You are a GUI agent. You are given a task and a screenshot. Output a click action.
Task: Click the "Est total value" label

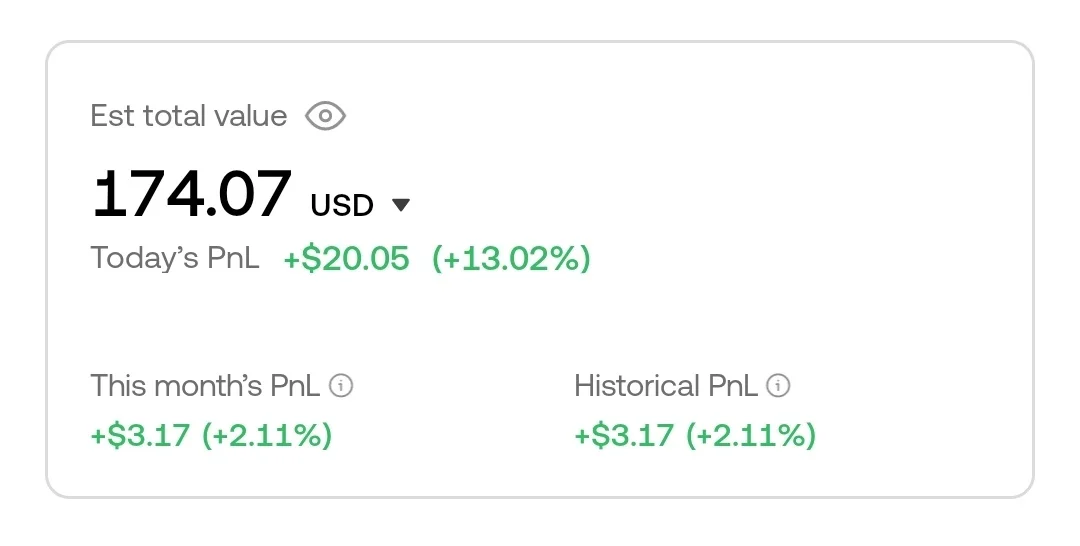click(188, 116)
